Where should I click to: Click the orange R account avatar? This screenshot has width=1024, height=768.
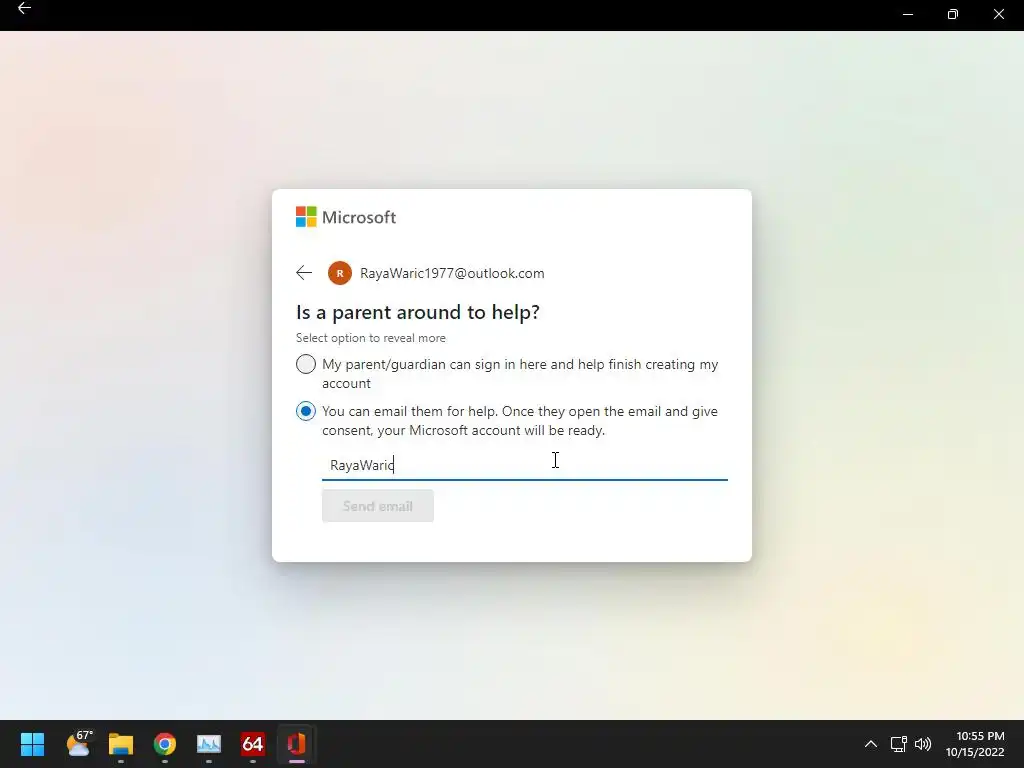click(340, 273)
